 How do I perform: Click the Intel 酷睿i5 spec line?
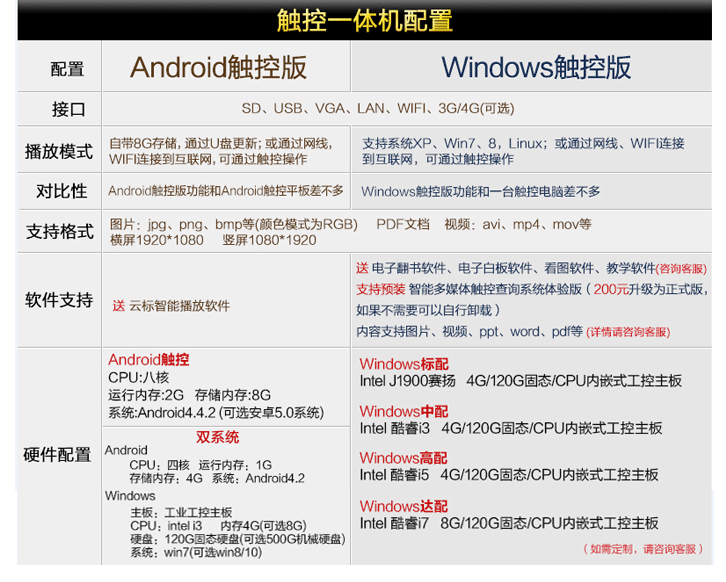(x=509, y=475)
